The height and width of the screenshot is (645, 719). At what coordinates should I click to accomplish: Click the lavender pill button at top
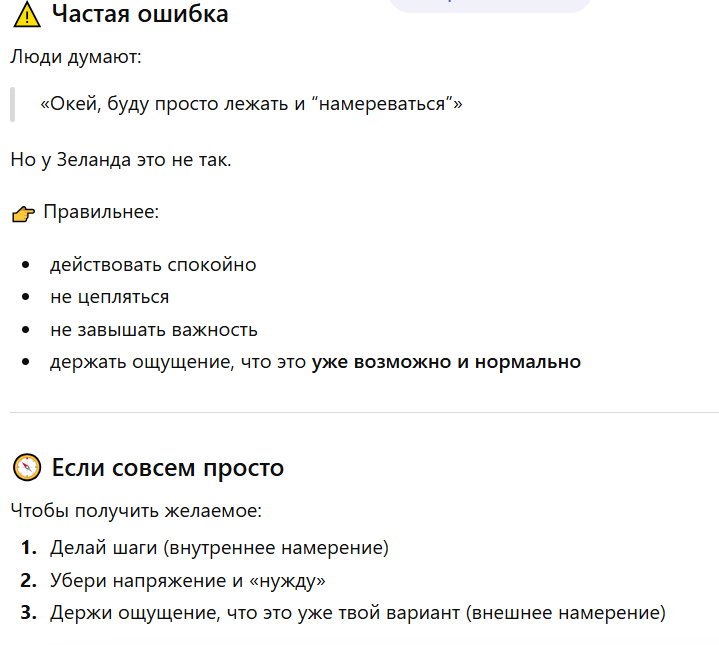(x=490, y=5)
